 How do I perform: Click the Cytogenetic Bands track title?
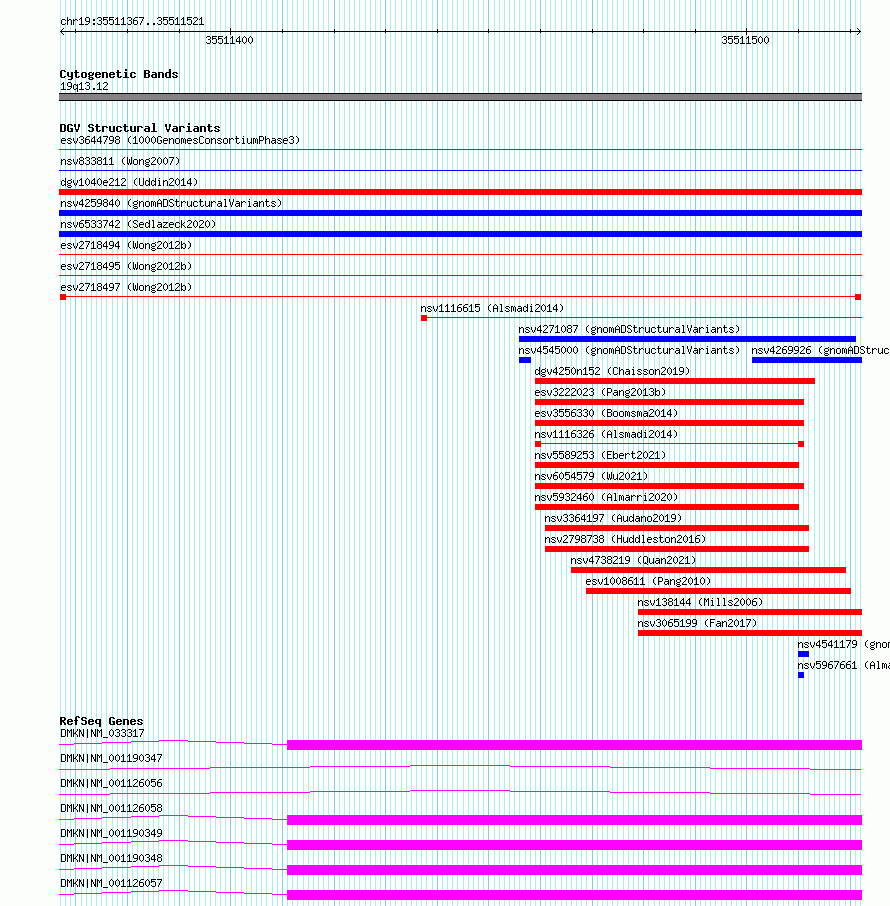119,74
